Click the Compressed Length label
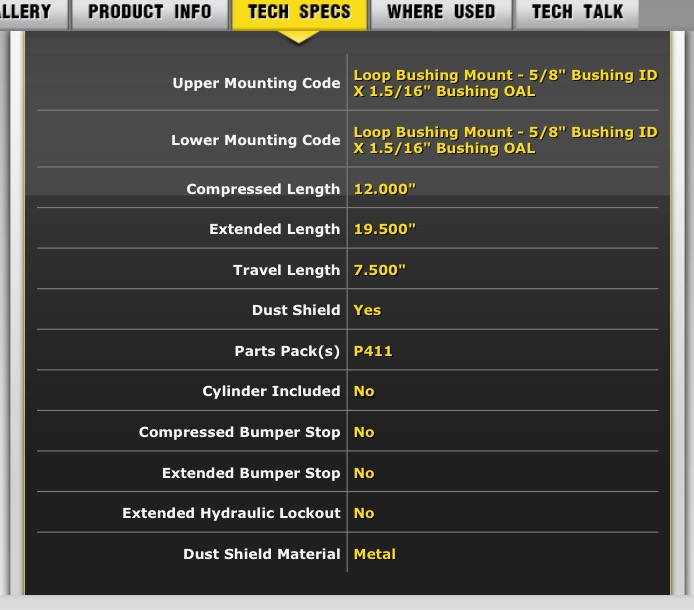Screen dimensions: 694x610 click(x=263, y=189)
